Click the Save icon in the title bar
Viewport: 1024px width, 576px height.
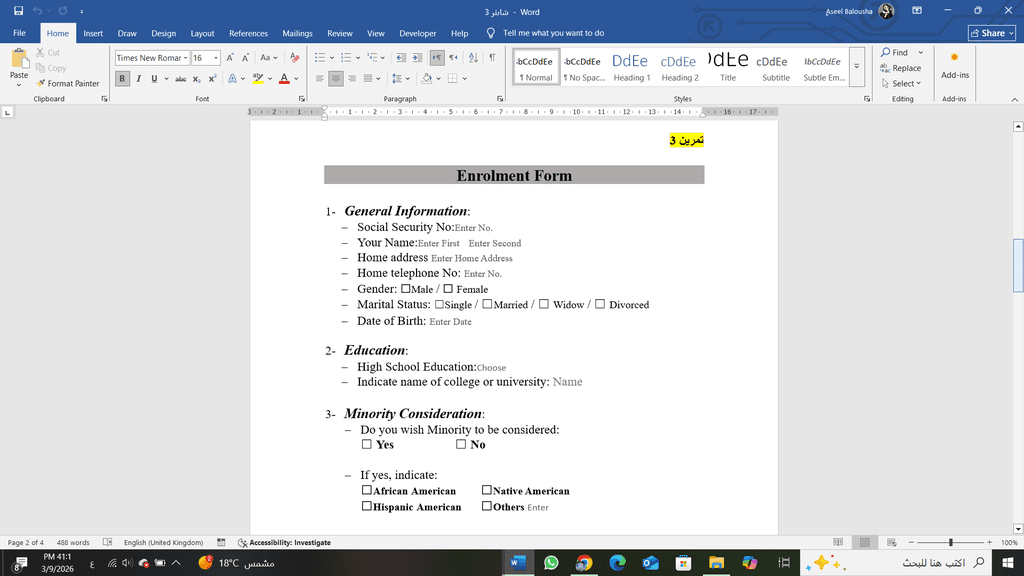coord(18,11)
